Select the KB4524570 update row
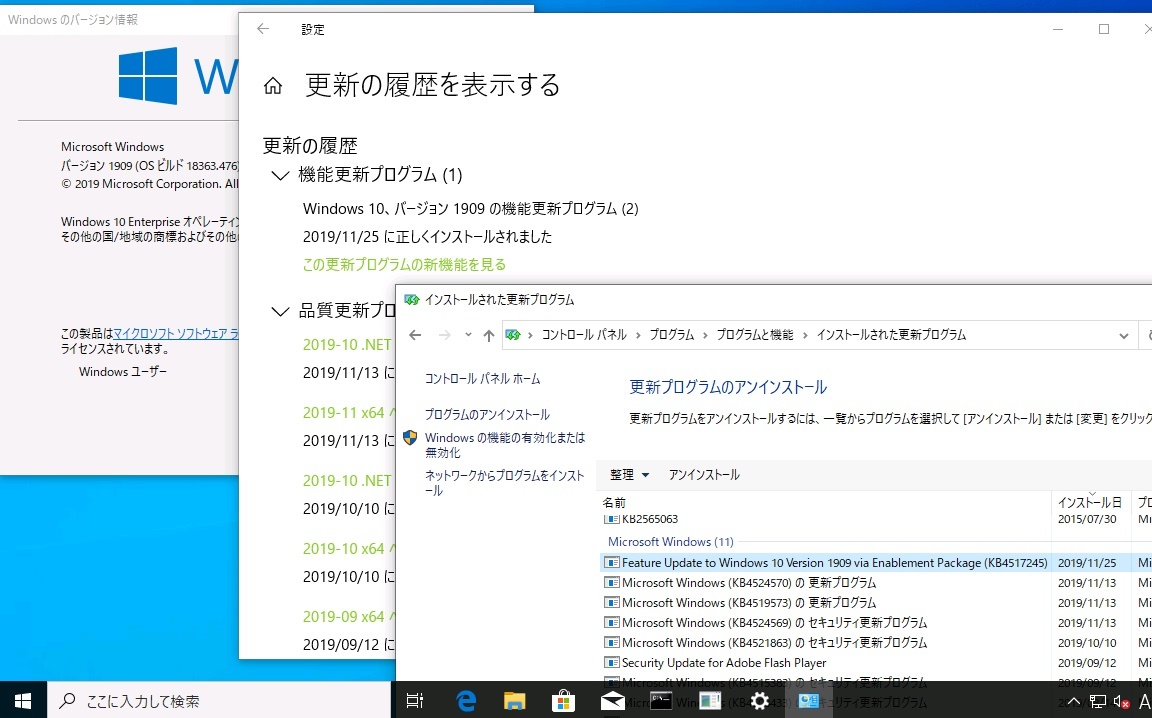The height and width of the screenshot is (718, 1152). tap(874, 583)
